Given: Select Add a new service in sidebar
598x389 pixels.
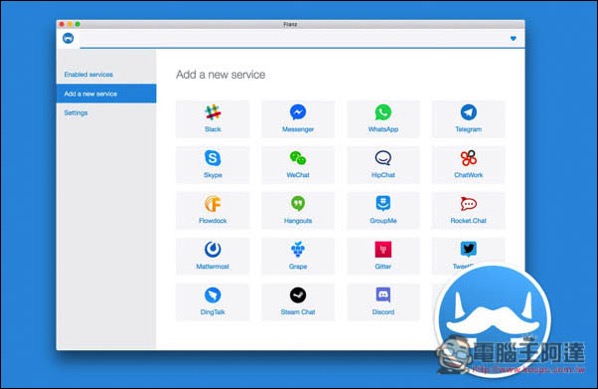Looking at the screenshot, I should point(106,94).
